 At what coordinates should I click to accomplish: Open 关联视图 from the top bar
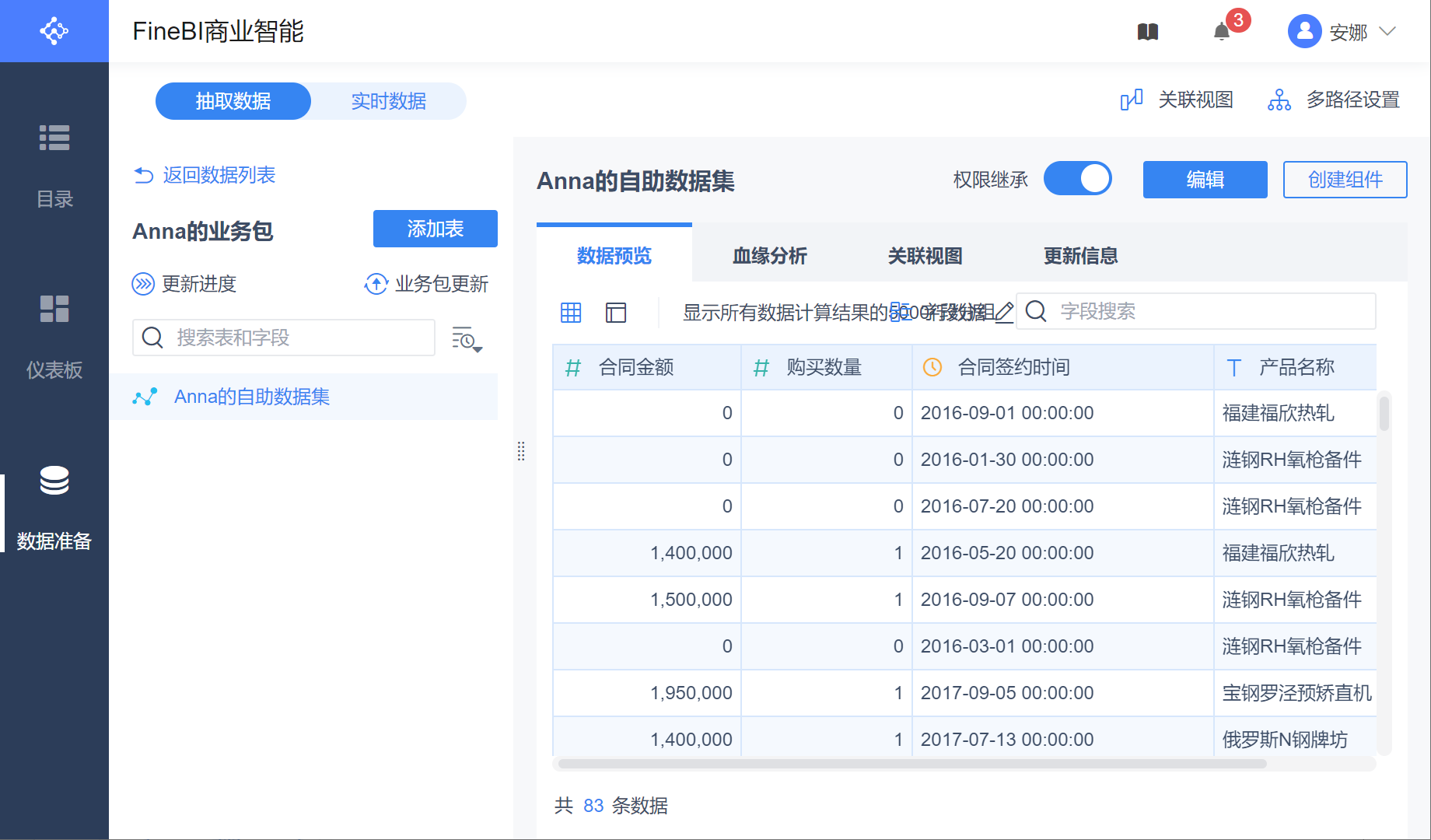click(x=1196, y=100)
